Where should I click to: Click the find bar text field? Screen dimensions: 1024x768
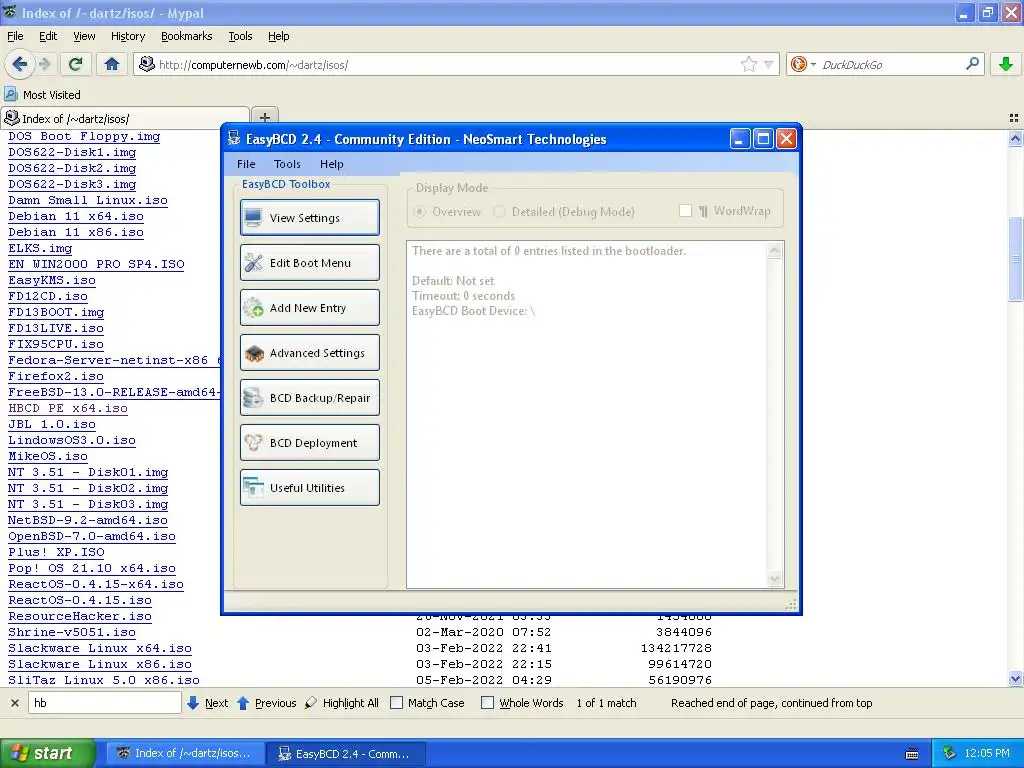click(104, 703)
